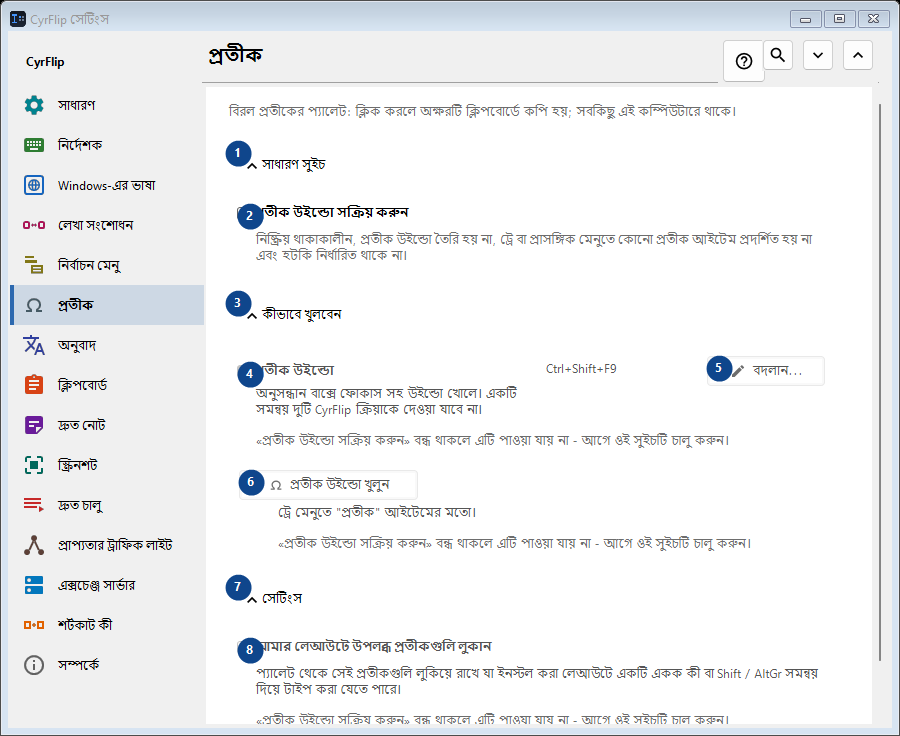This screenshot has width=900, height=736.
Task: Click the up chevron button in header
Action: point(858,55)
